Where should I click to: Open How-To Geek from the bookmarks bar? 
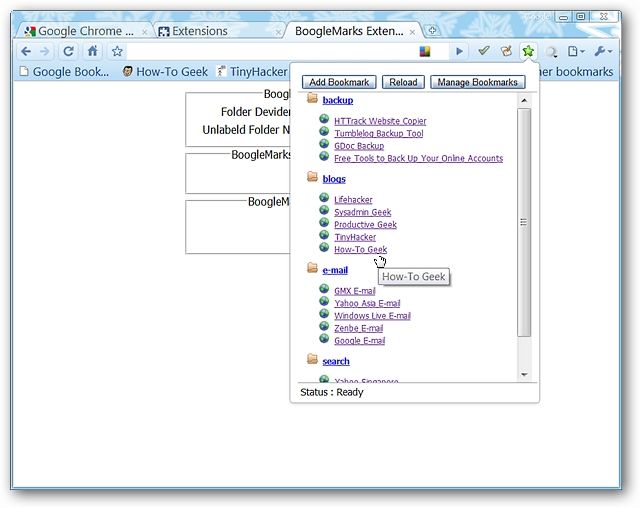(164, 72)
